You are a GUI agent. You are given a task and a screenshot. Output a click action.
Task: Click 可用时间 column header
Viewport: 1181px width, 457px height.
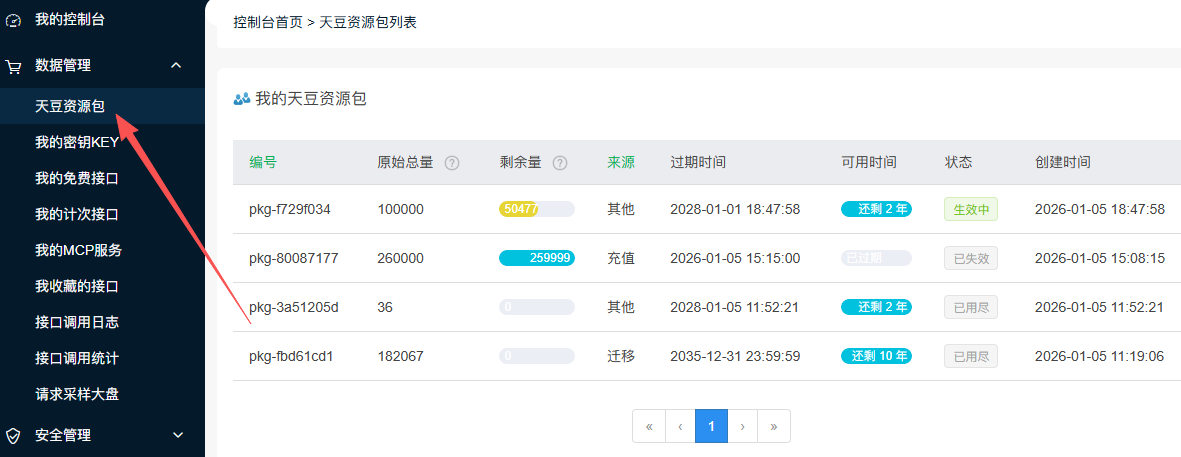869,162
